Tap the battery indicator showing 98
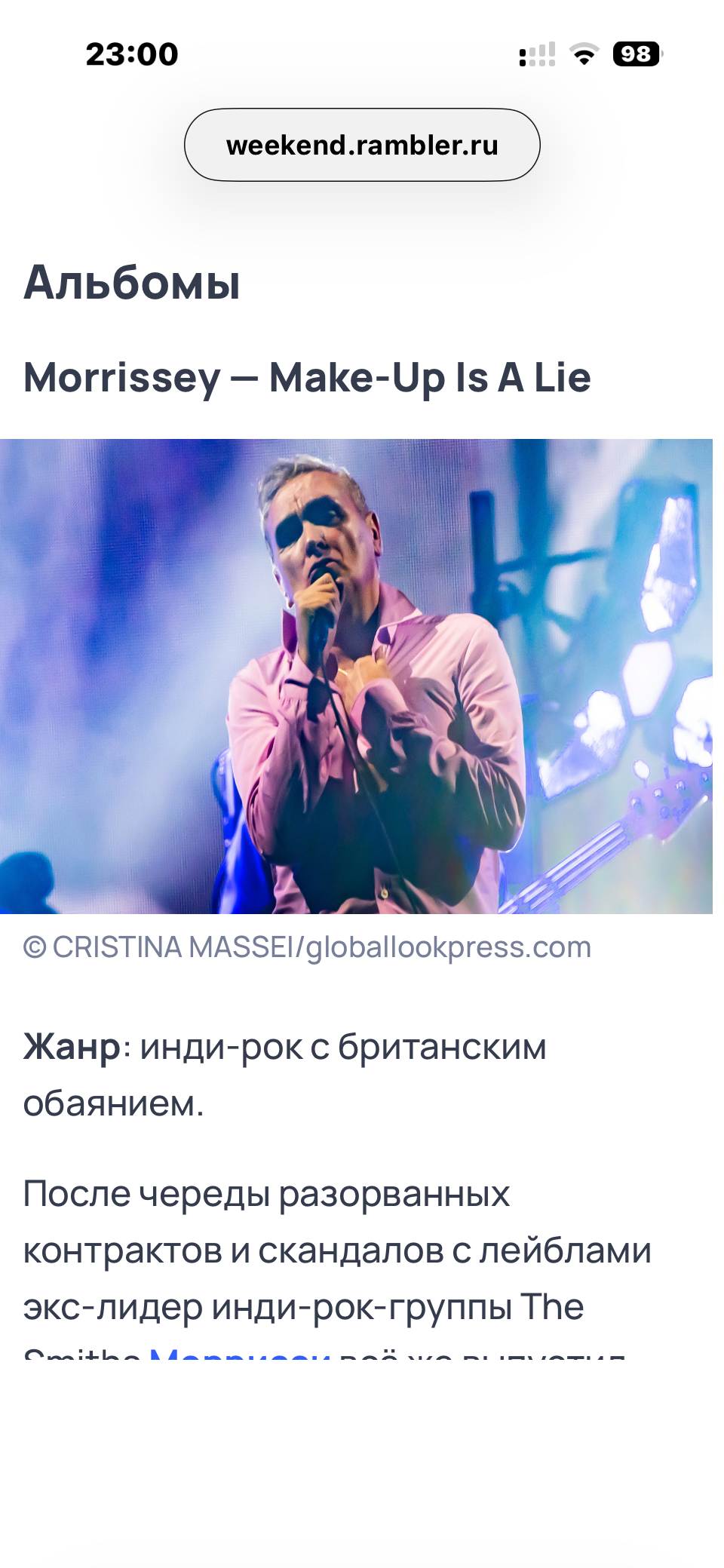Screen dimensions: 724x1568 (637, 54)
